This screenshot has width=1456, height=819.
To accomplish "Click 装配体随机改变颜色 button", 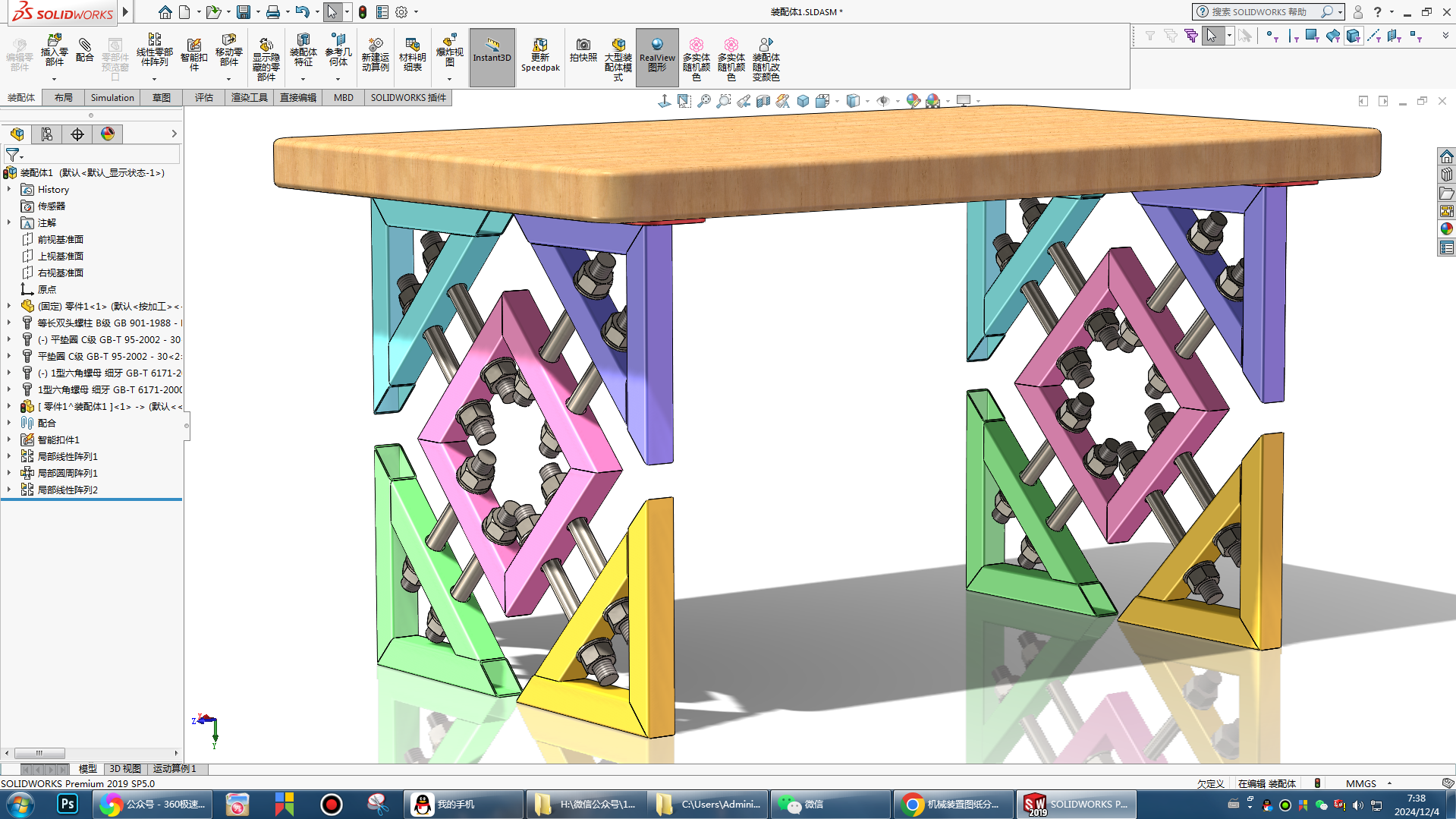I will point(766,59).
